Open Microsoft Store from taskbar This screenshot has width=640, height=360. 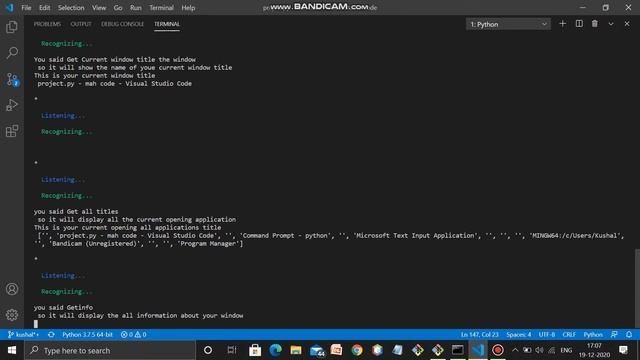click(255, 350)
